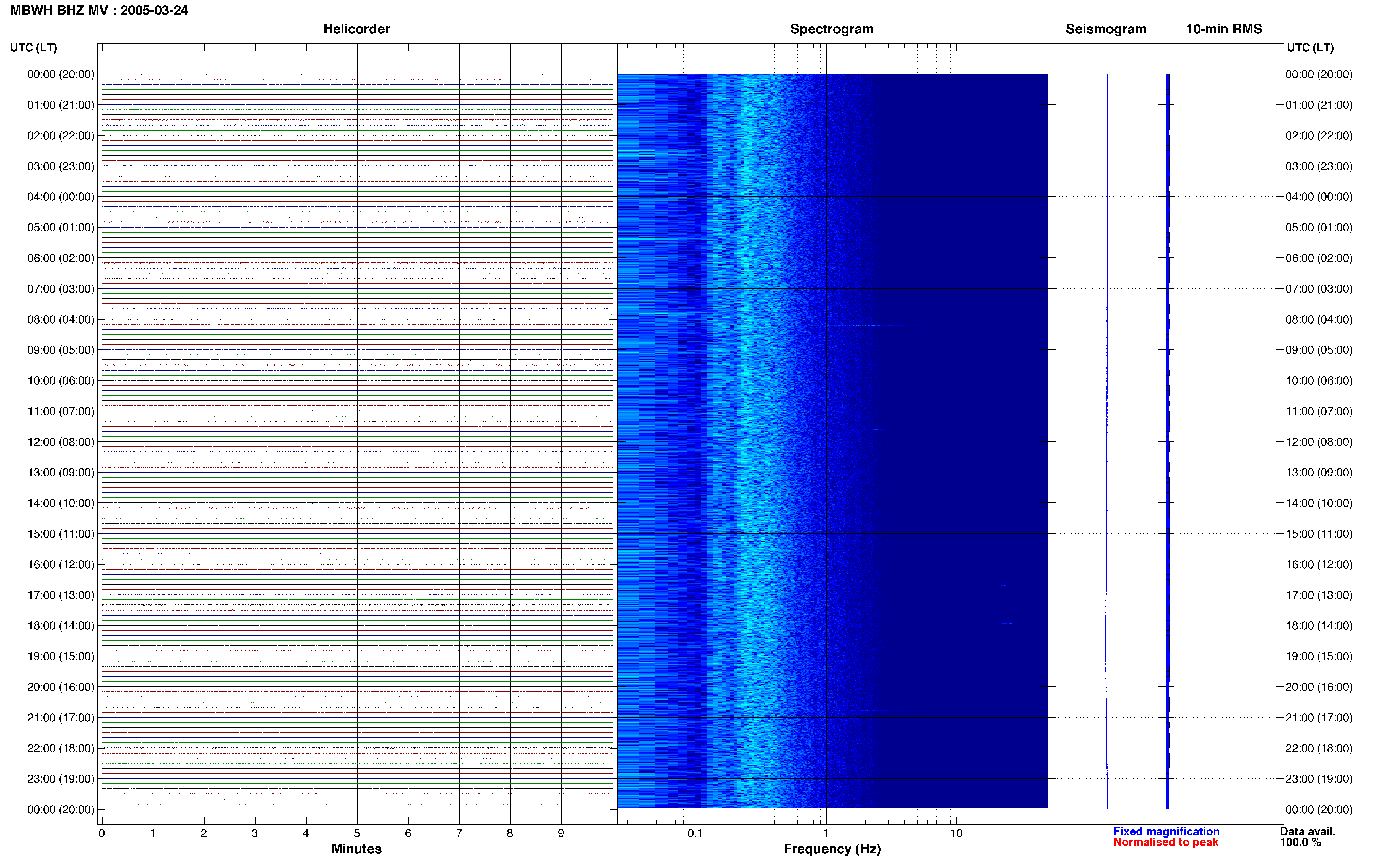The width and height of the screenshot is (1388, 868).
Task: Click the 2 tick on the Minutes axis
Action: [x=204, y=833]
